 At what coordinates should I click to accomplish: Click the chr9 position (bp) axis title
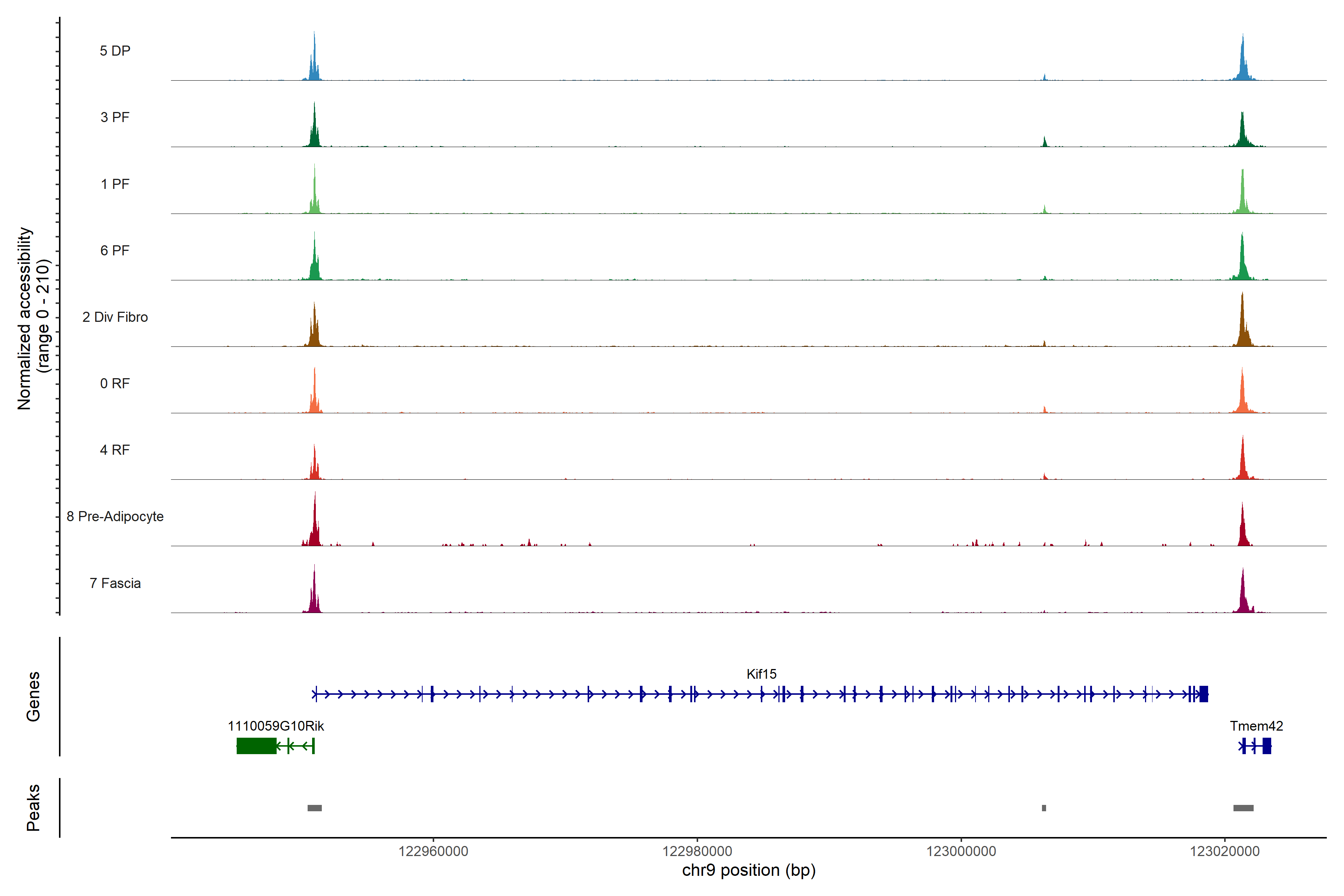749,870
